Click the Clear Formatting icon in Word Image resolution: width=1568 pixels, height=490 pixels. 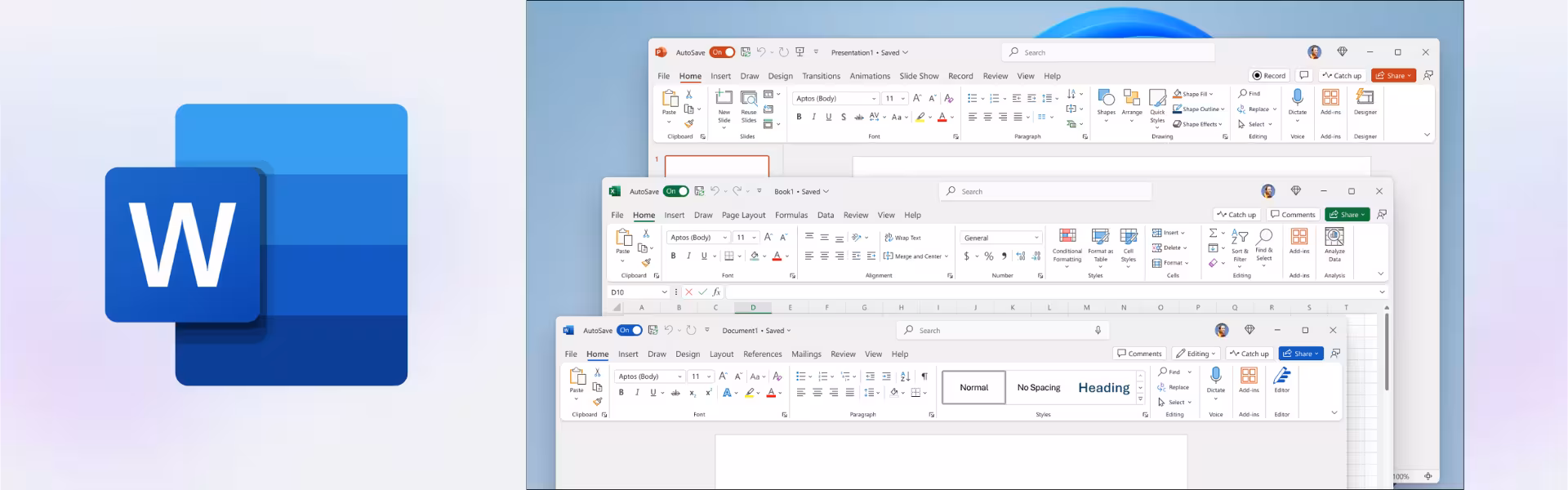(x=777, y=376)
